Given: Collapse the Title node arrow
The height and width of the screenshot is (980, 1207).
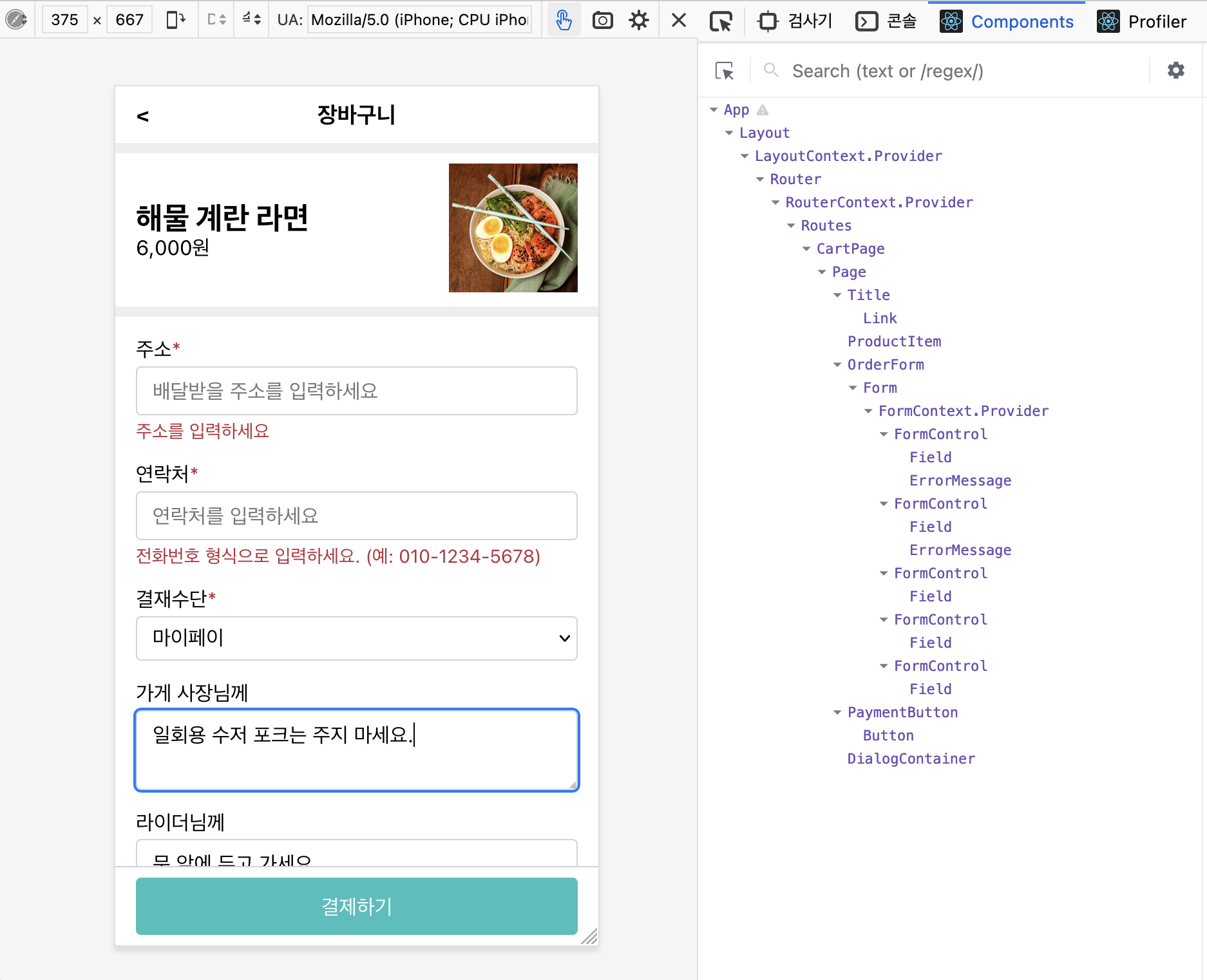Looking at the screenshot, I should tap(837, 296).
